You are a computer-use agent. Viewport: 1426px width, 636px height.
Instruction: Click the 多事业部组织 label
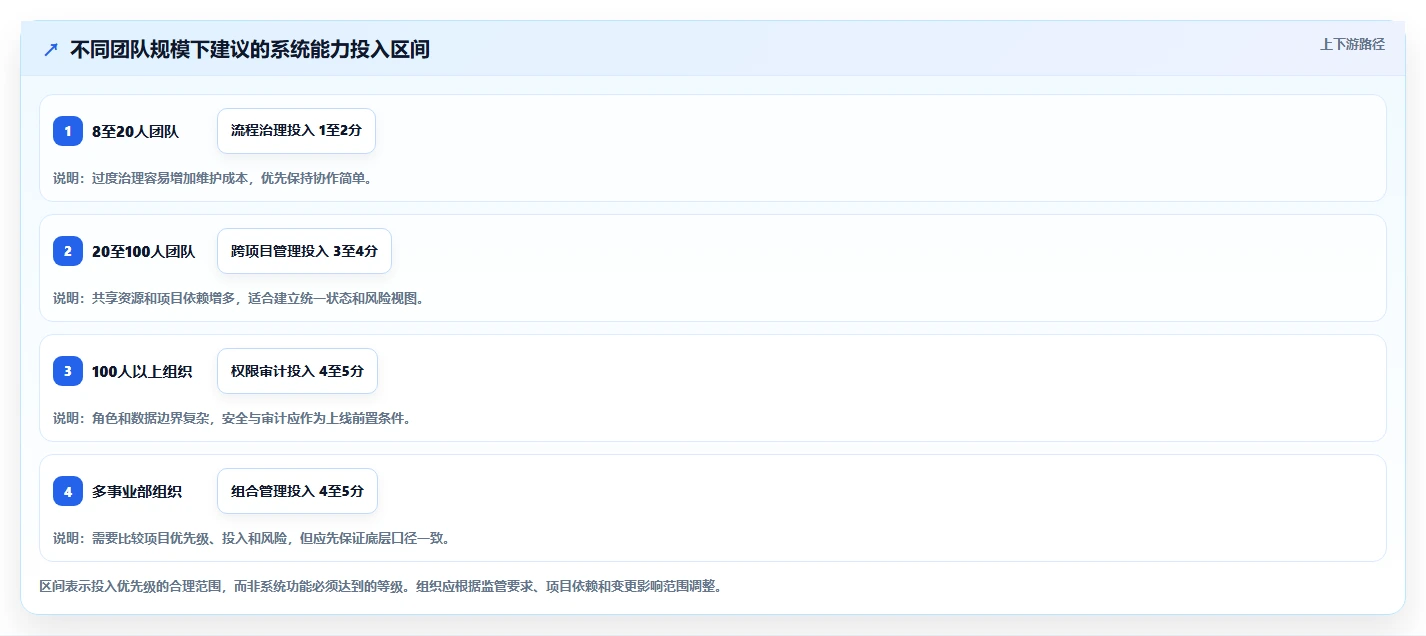(x=137, y=491)
